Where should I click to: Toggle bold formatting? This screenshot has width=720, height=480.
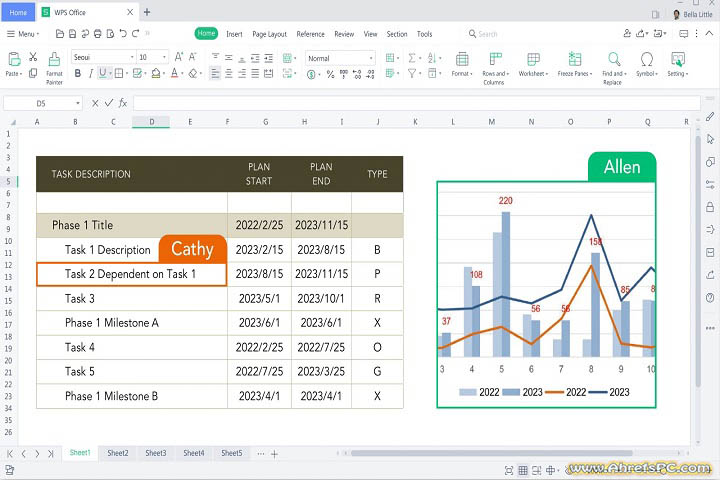pyautogui.click(x=78, y=73)
